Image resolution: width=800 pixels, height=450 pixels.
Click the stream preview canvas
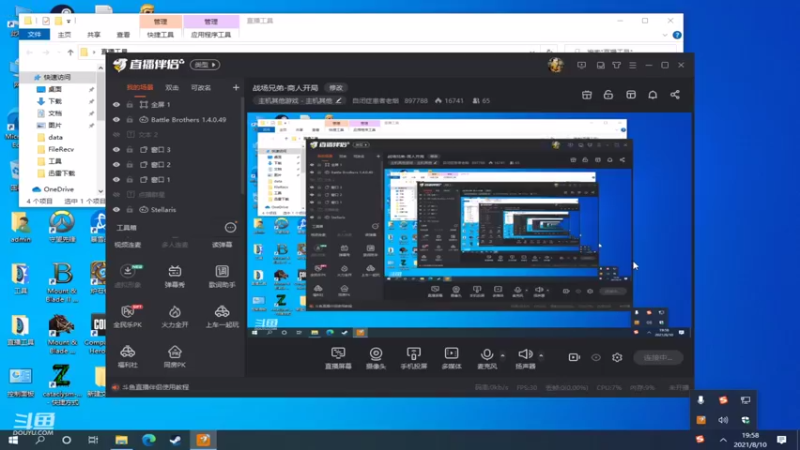coord(469,225)
